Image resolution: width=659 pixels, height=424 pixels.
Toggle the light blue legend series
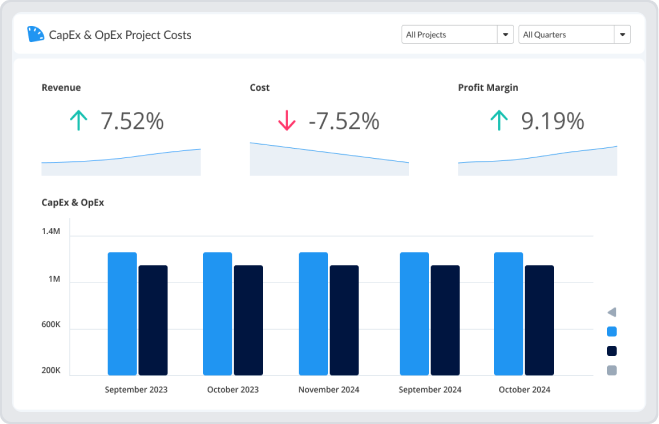(612, 331)
